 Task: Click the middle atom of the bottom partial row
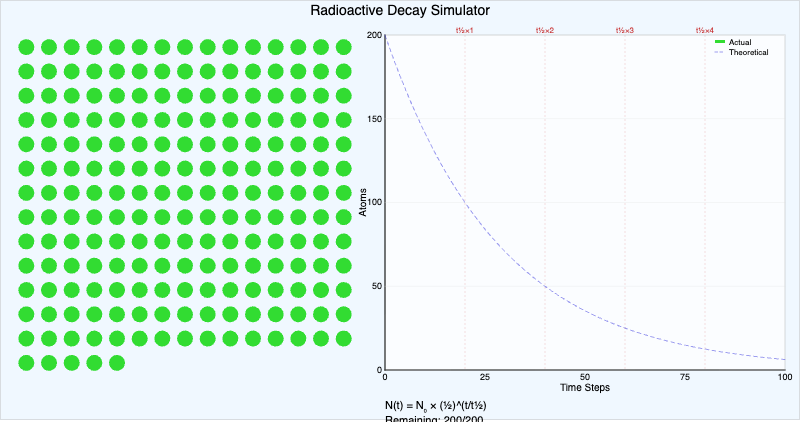coord(72,362)
